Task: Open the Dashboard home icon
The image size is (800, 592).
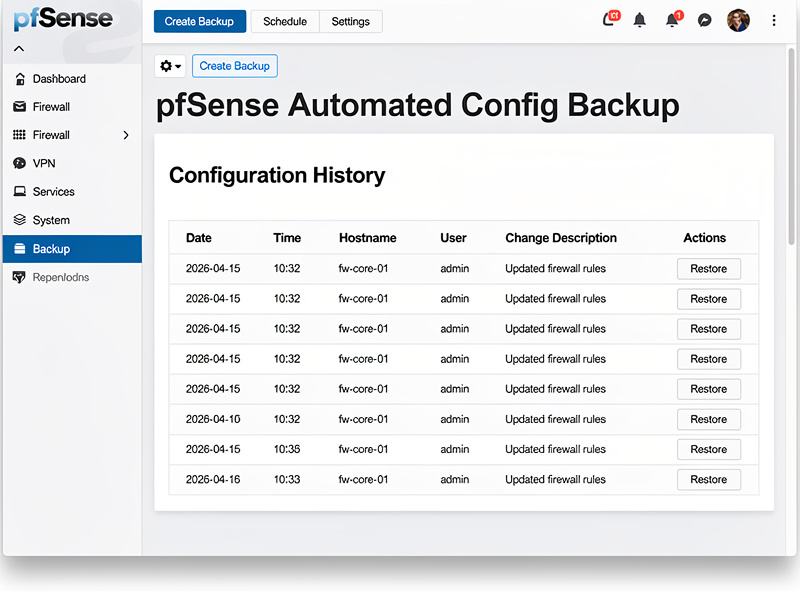Action: pos(20,79)
